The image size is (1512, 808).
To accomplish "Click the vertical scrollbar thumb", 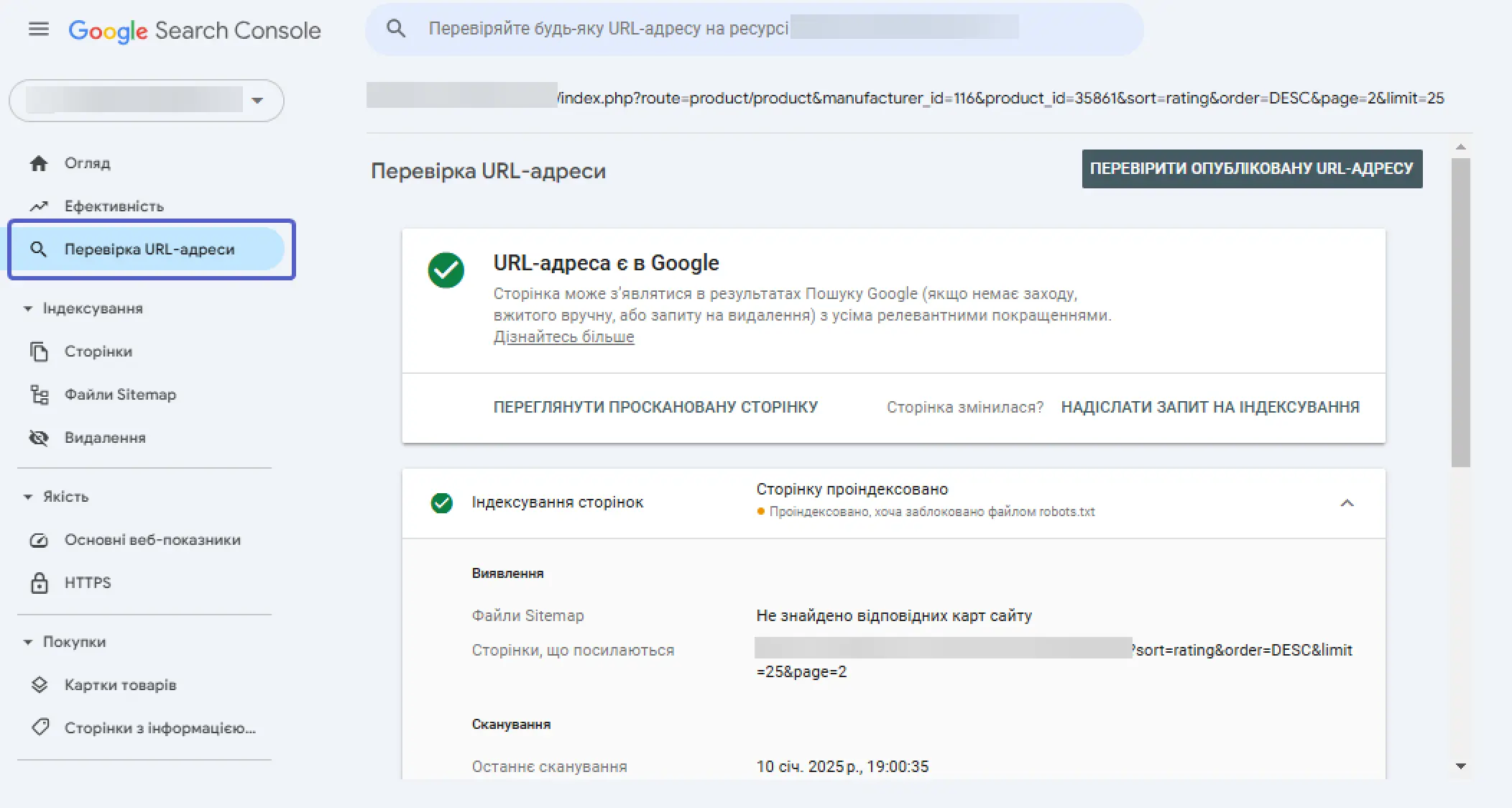I will pyautogui.click(x=1460, y=313).
